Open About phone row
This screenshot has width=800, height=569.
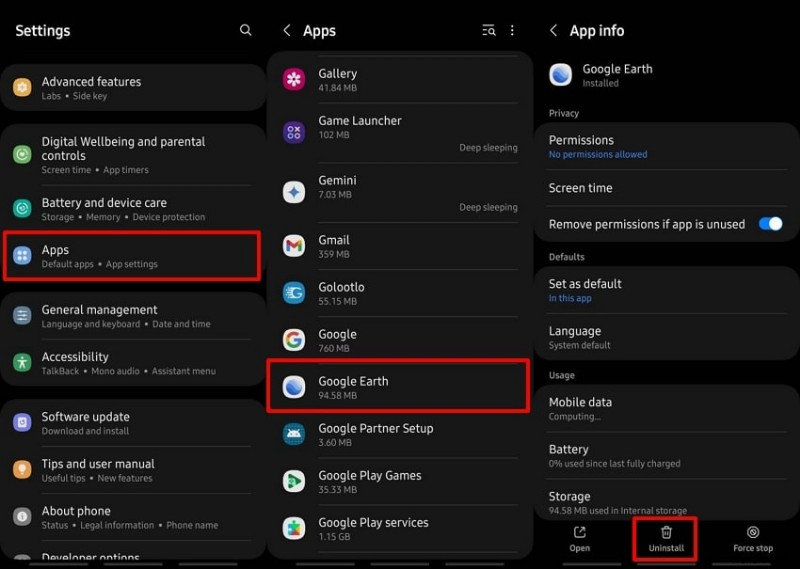pos(133,517)
